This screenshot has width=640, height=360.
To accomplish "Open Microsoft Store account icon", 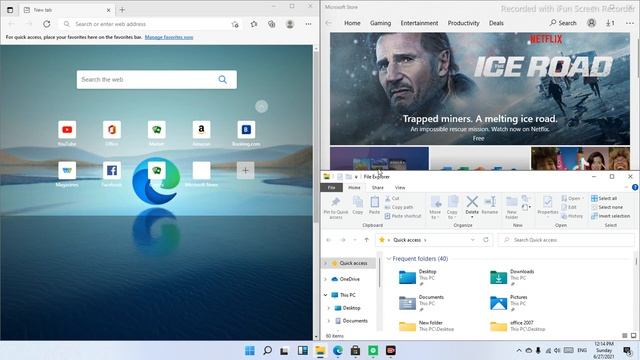I will [591, 23].
